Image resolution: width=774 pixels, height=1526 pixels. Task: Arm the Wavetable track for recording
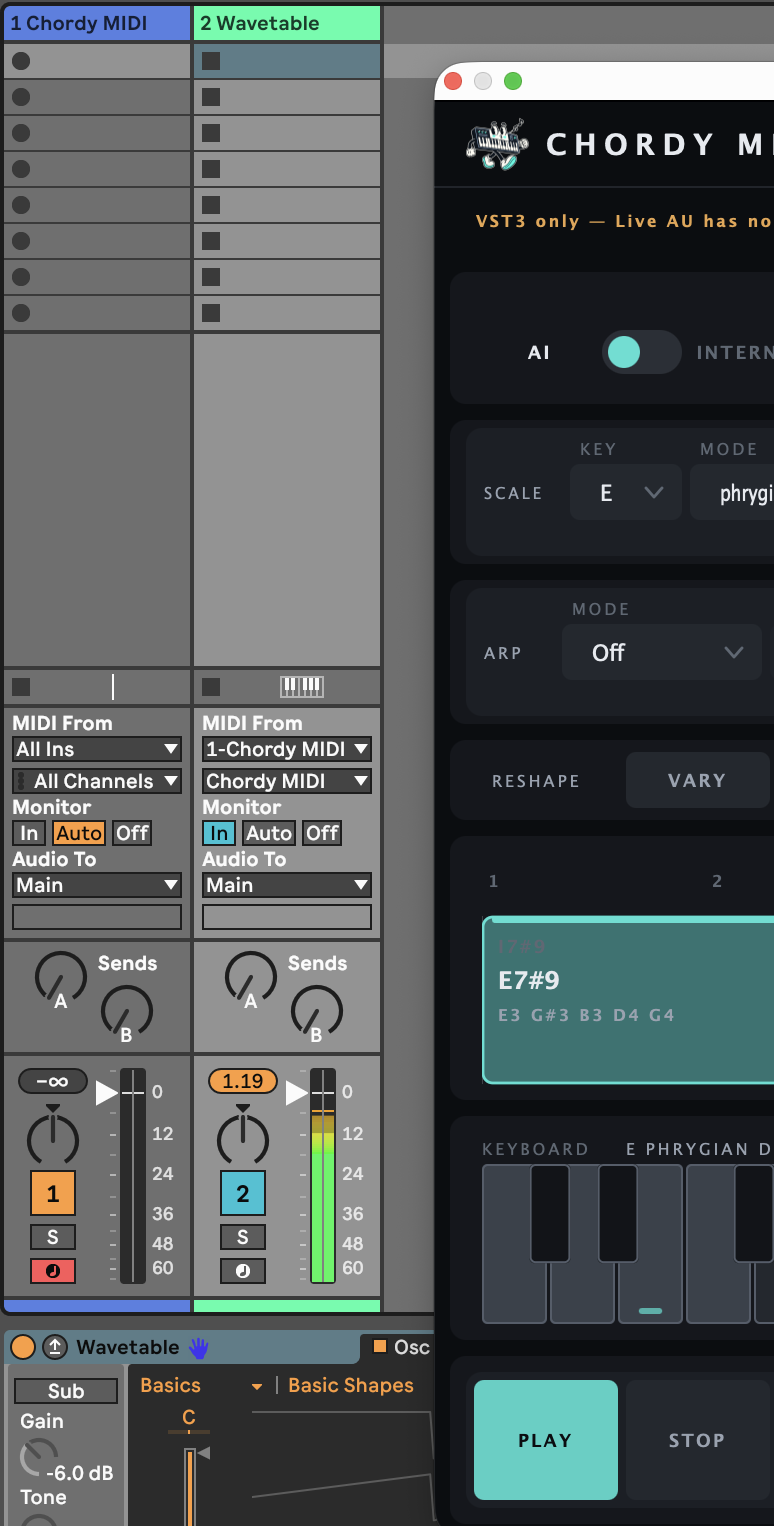[x=243, y=1271]
